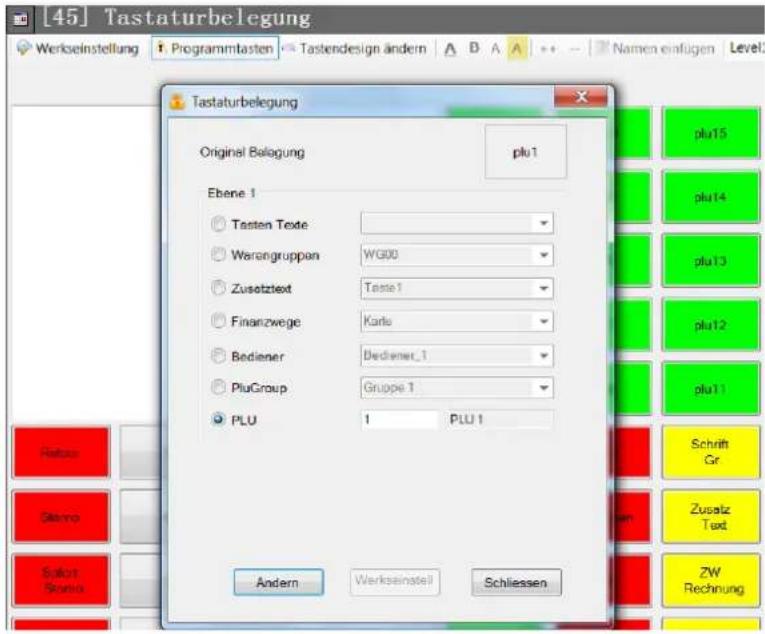
Task: Click the green plu11 key
Action: [x=711, y=389]
